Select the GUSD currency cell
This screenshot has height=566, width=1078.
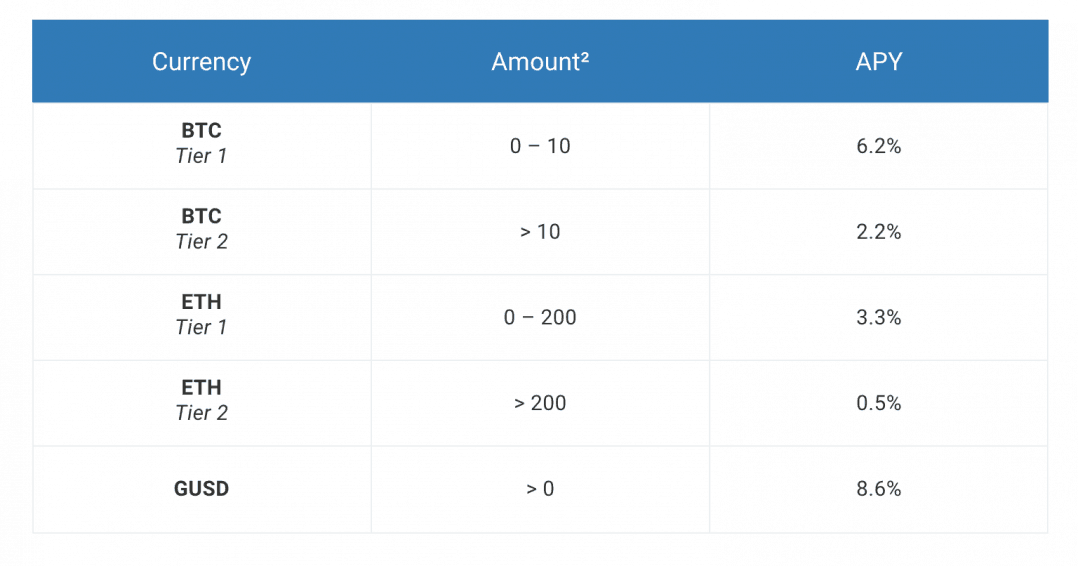[x=201, y=489]
